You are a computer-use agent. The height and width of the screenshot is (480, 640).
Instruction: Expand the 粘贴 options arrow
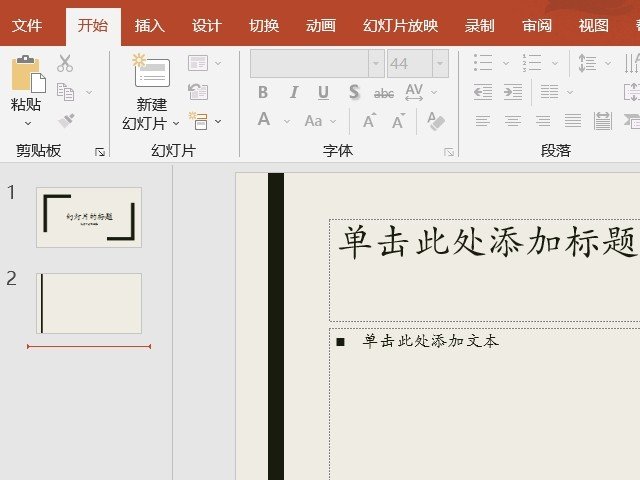click(28, 123)
